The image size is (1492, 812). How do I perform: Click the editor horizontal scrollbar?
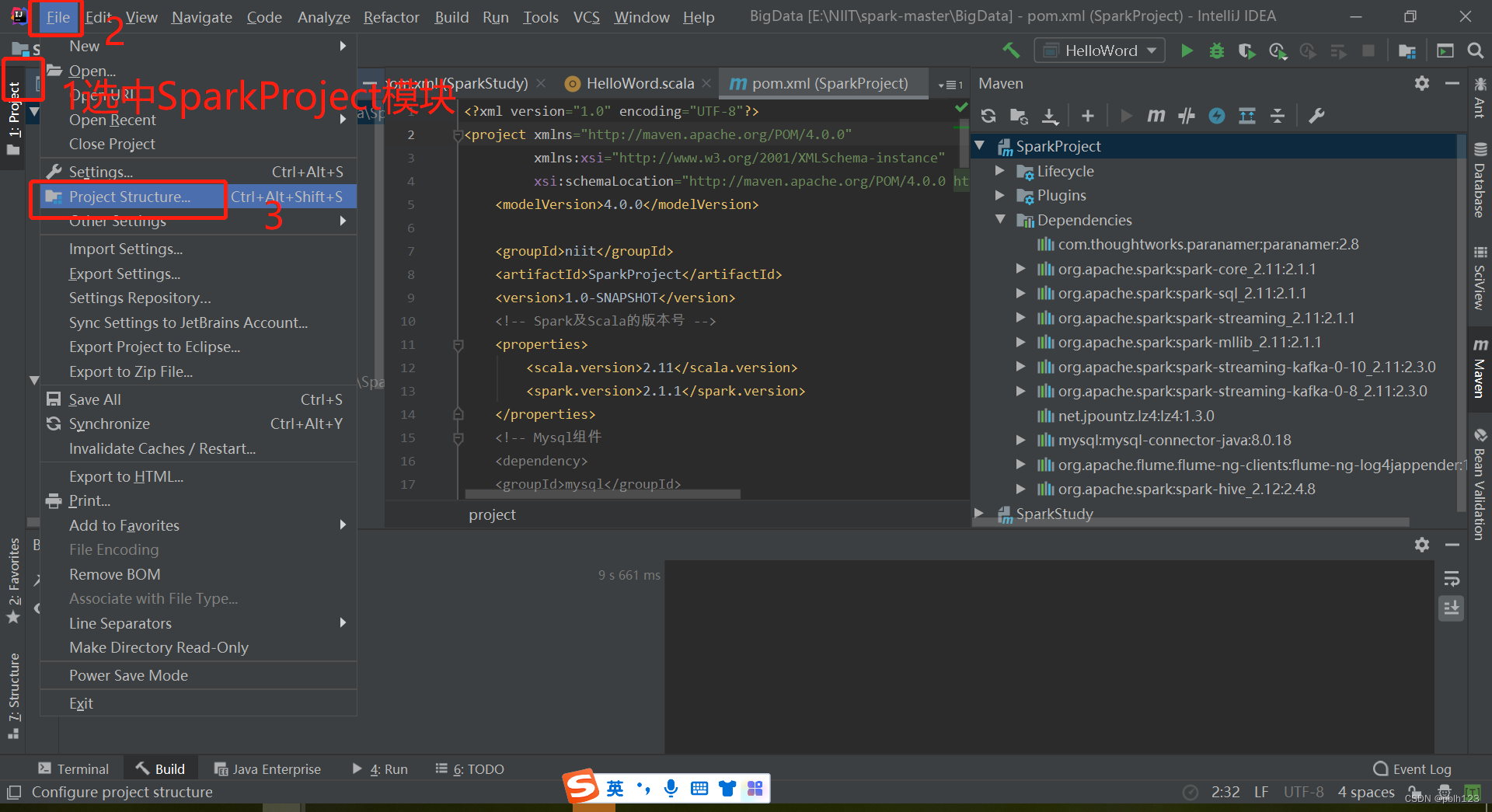point(602,494)
